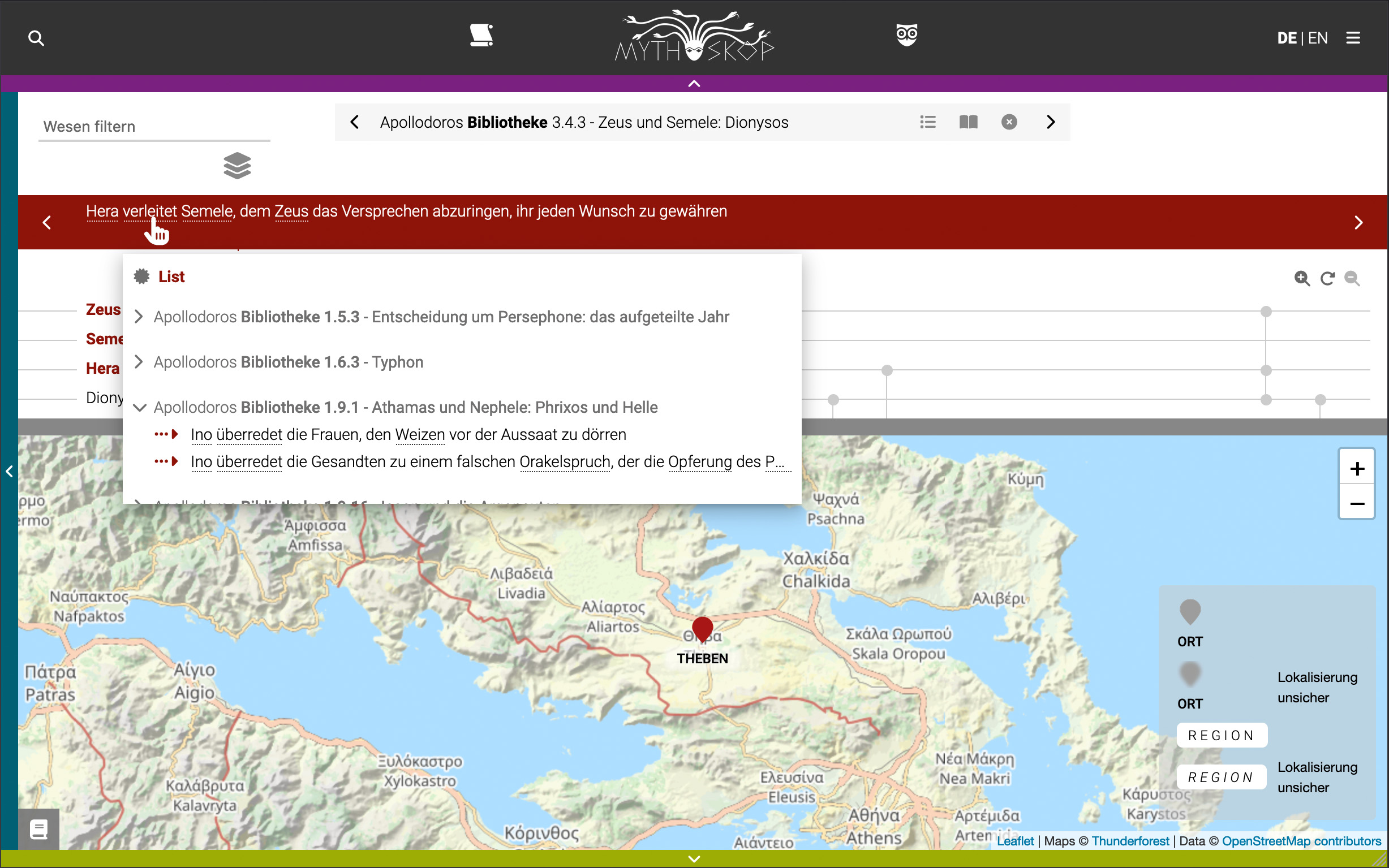Click the REGION legend badge
1389x868 pixels.
1222,736
